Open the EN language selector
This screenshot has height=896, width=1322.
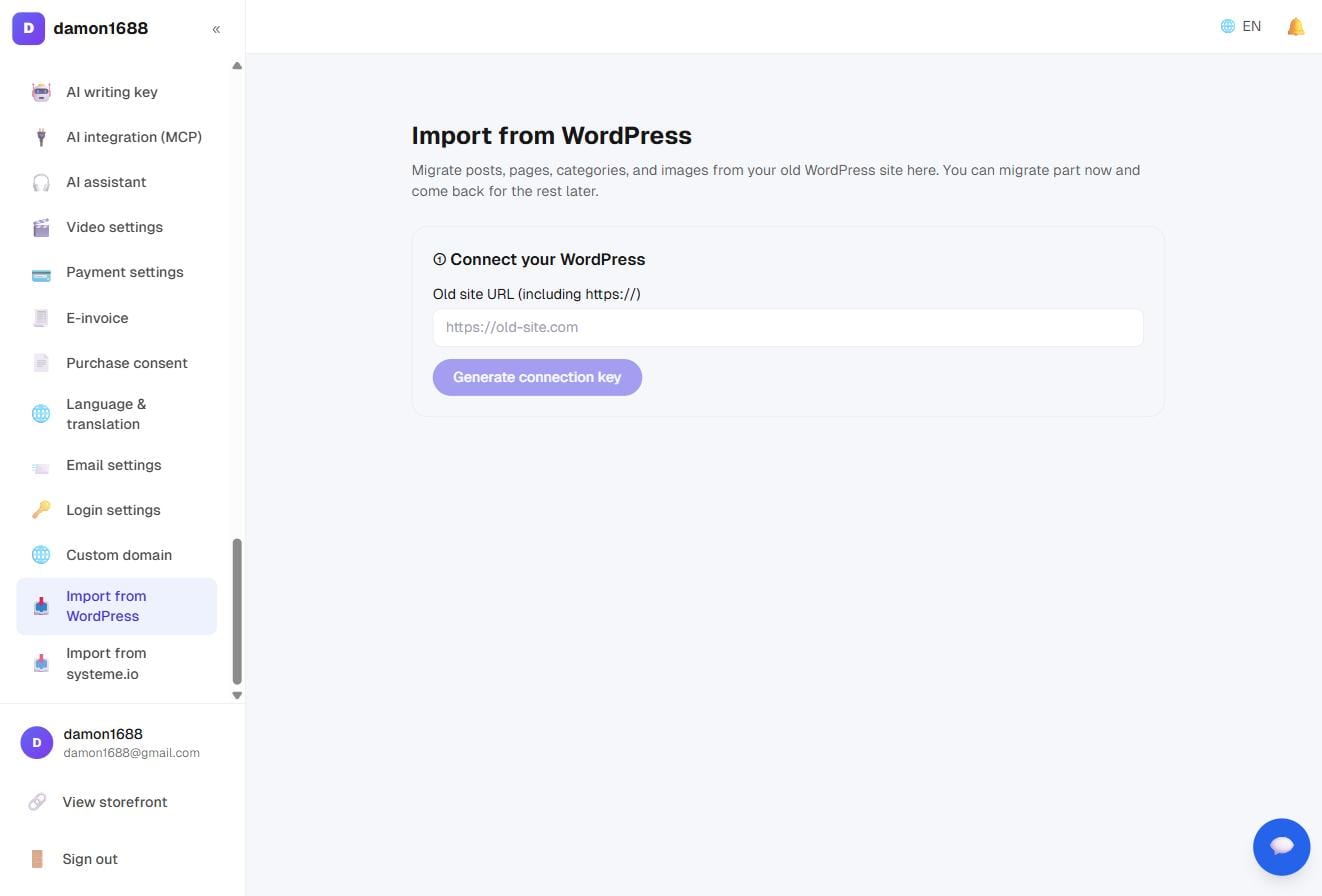click(1241, 27)
